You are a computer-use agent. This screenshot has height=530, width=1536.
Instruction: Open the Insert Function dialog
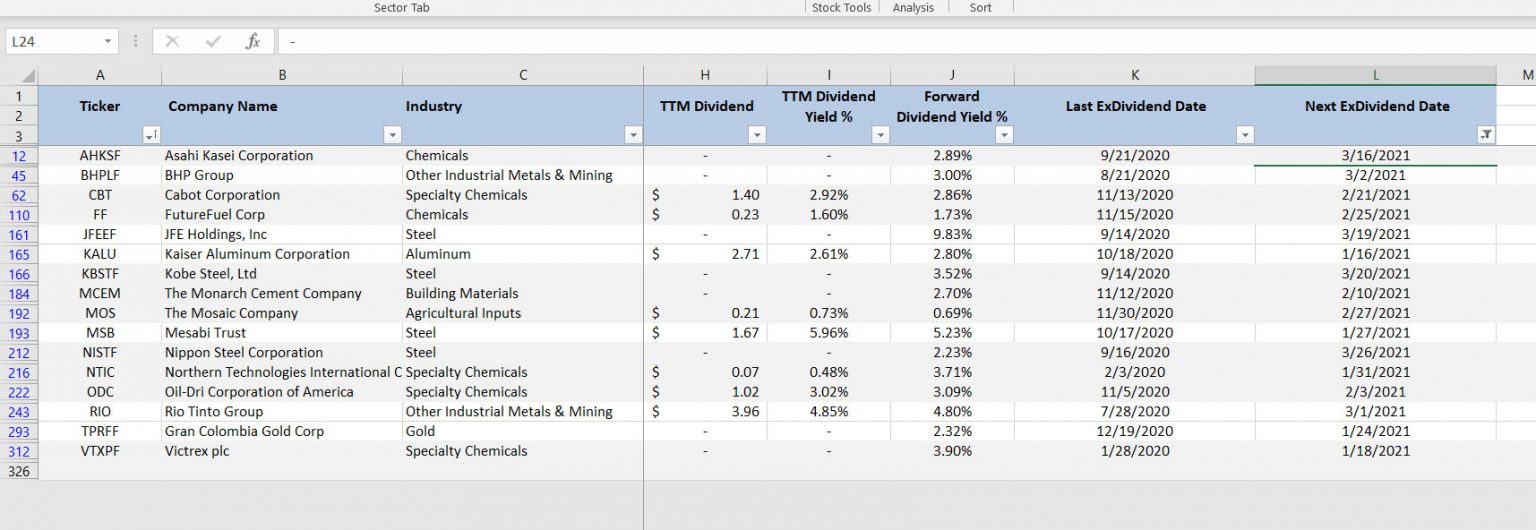pyautogui.click(x=253, y=41)
